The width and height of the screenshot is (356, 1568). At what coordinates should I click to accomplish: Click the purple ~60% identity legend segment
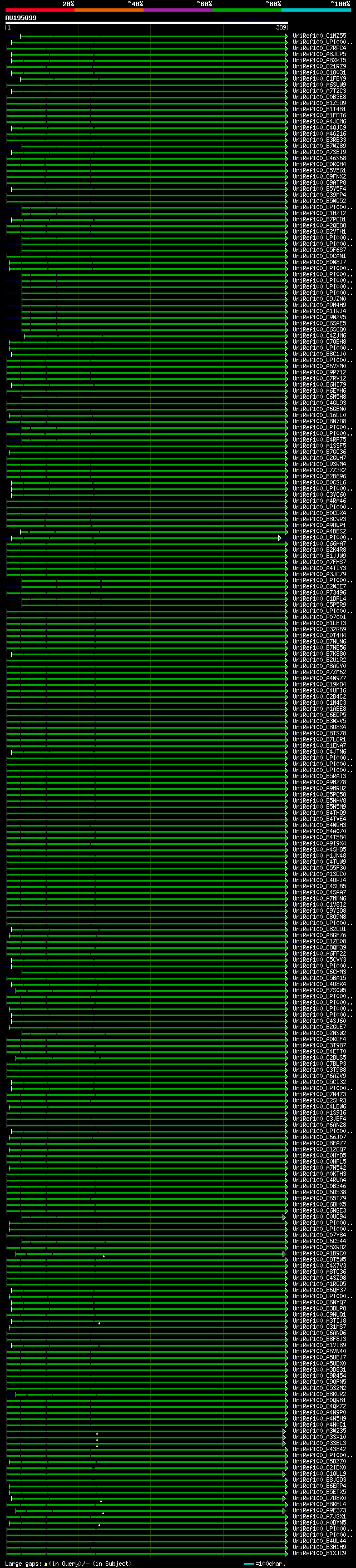click(179, 11)
